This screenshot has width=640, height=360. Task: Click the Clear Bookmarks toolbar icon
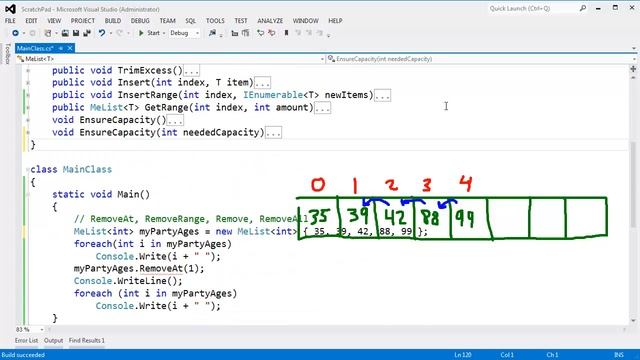[320, 33]
